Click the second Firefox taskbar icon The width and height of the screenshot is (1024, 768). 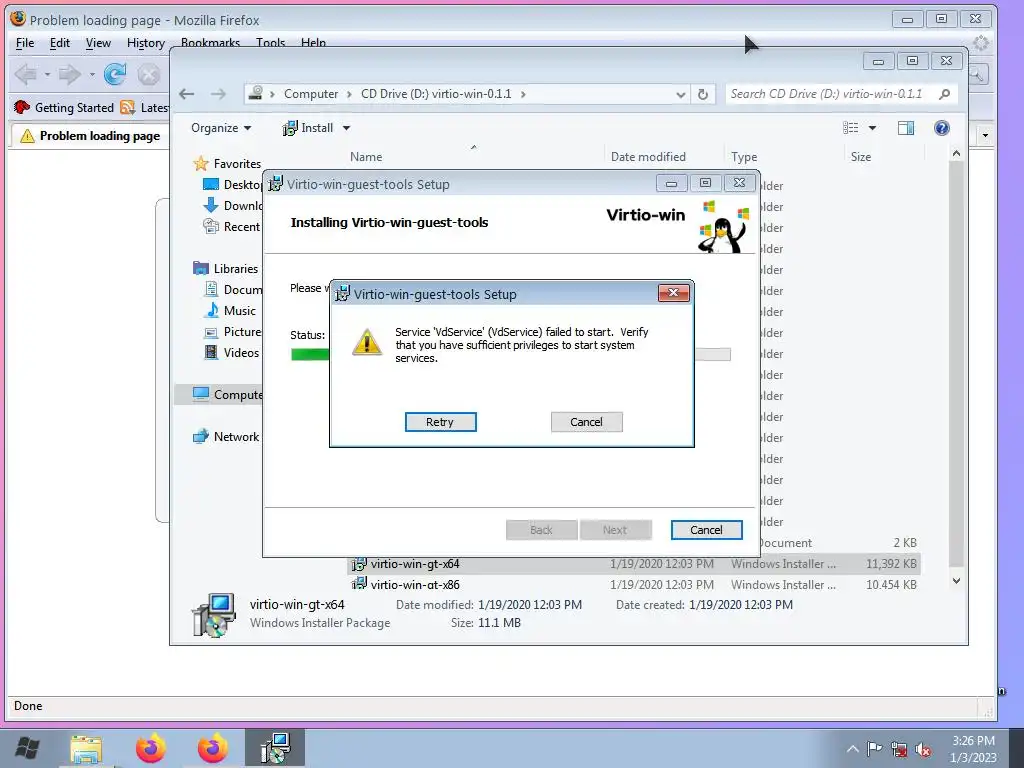(212, 748)
